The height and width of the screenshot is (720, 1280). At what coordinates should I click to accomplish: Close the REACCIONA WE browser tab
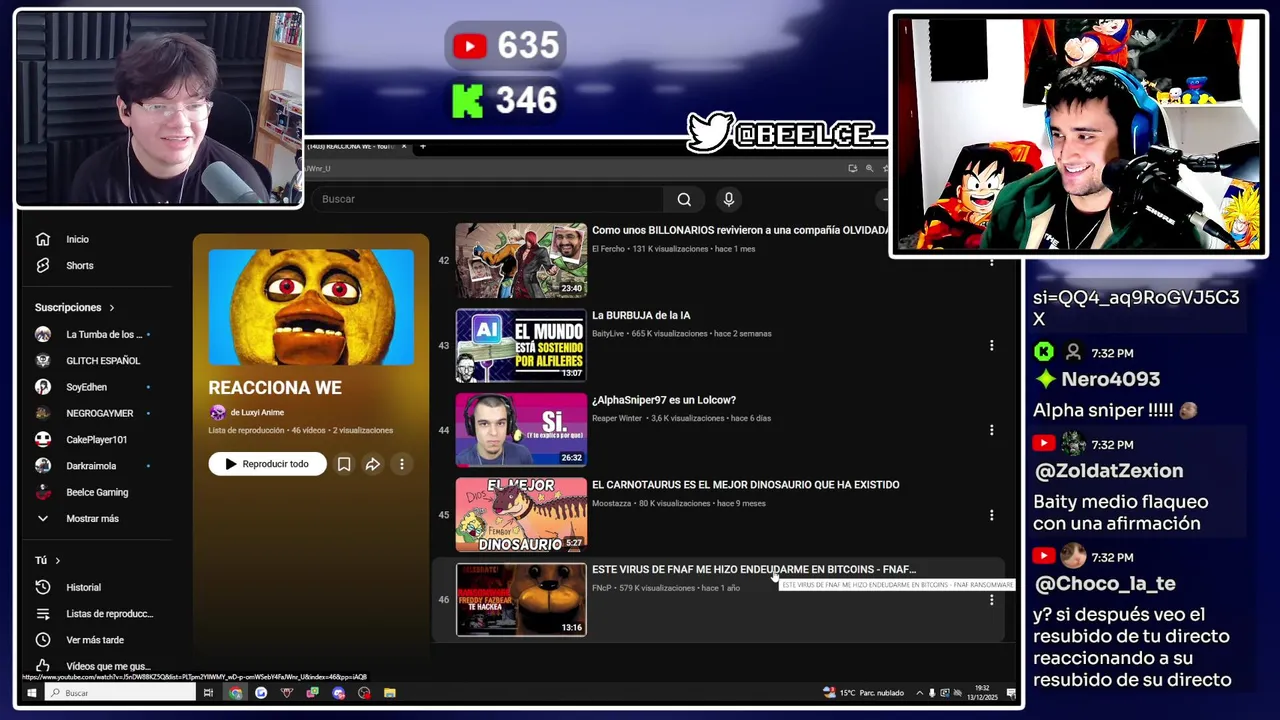click(x=404, y=146)
